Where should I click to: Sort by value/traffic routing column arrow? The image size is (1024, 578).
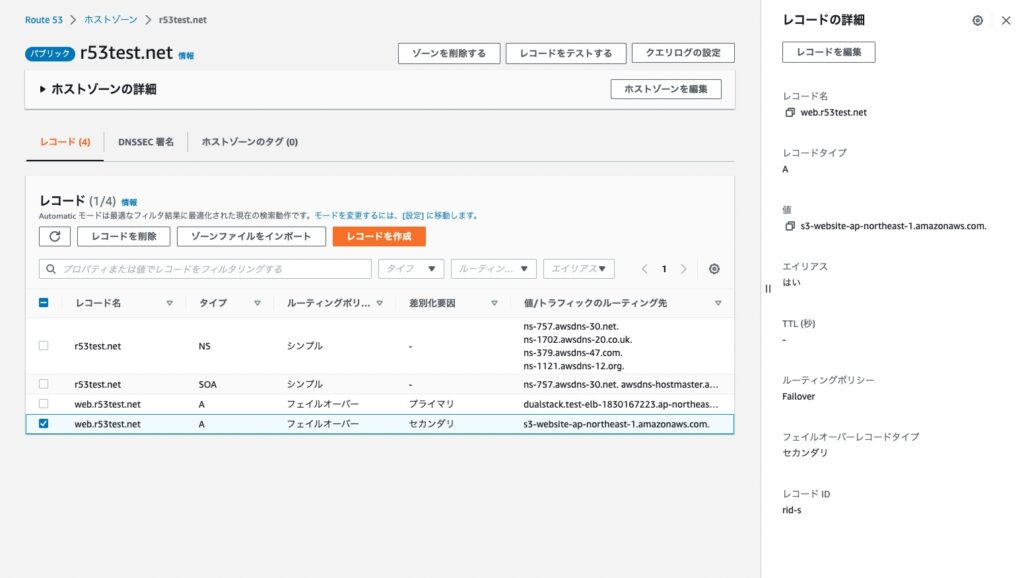point(718,303)
